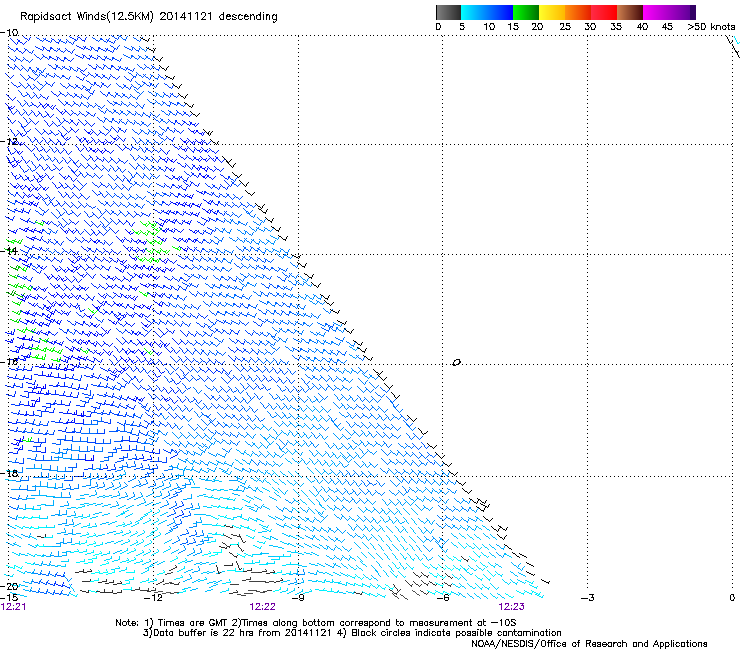Click the '25' label under the color scale
The image size is (740, 650).
[565, 27]
